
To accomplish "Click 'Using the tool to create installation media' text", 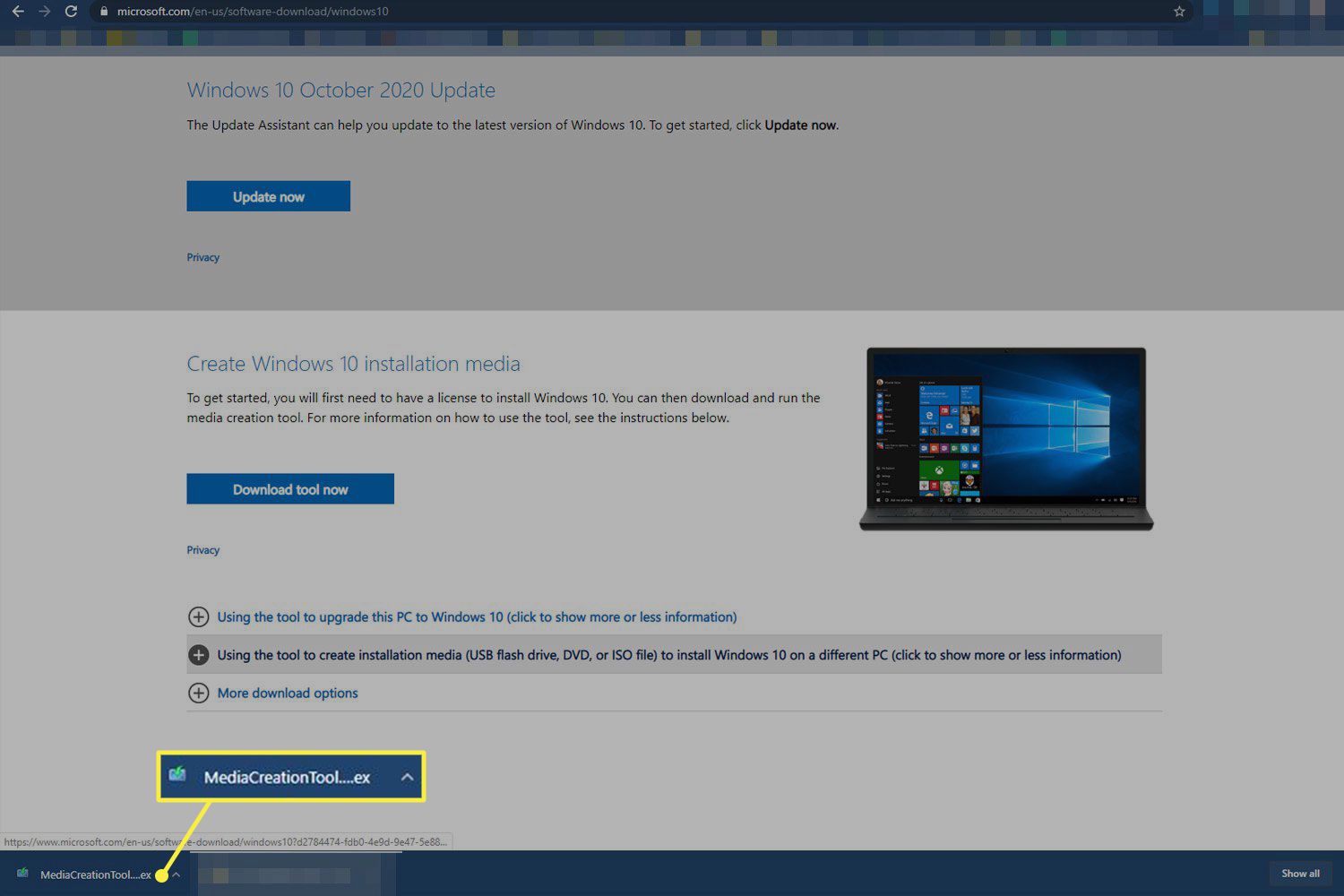I will 669,655.
